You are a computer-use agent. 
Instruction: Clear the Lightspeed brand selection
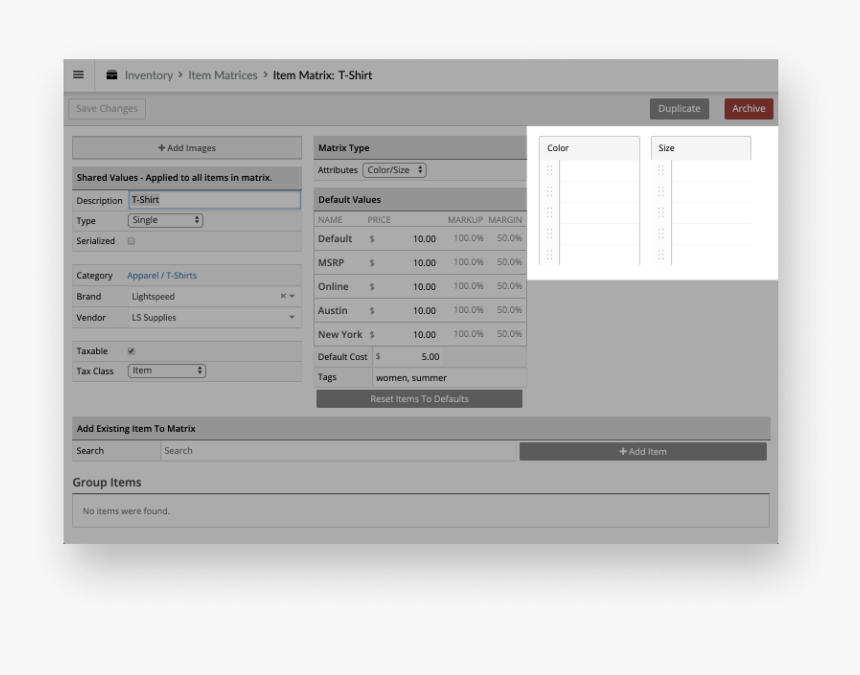click(x=283, y=296)
